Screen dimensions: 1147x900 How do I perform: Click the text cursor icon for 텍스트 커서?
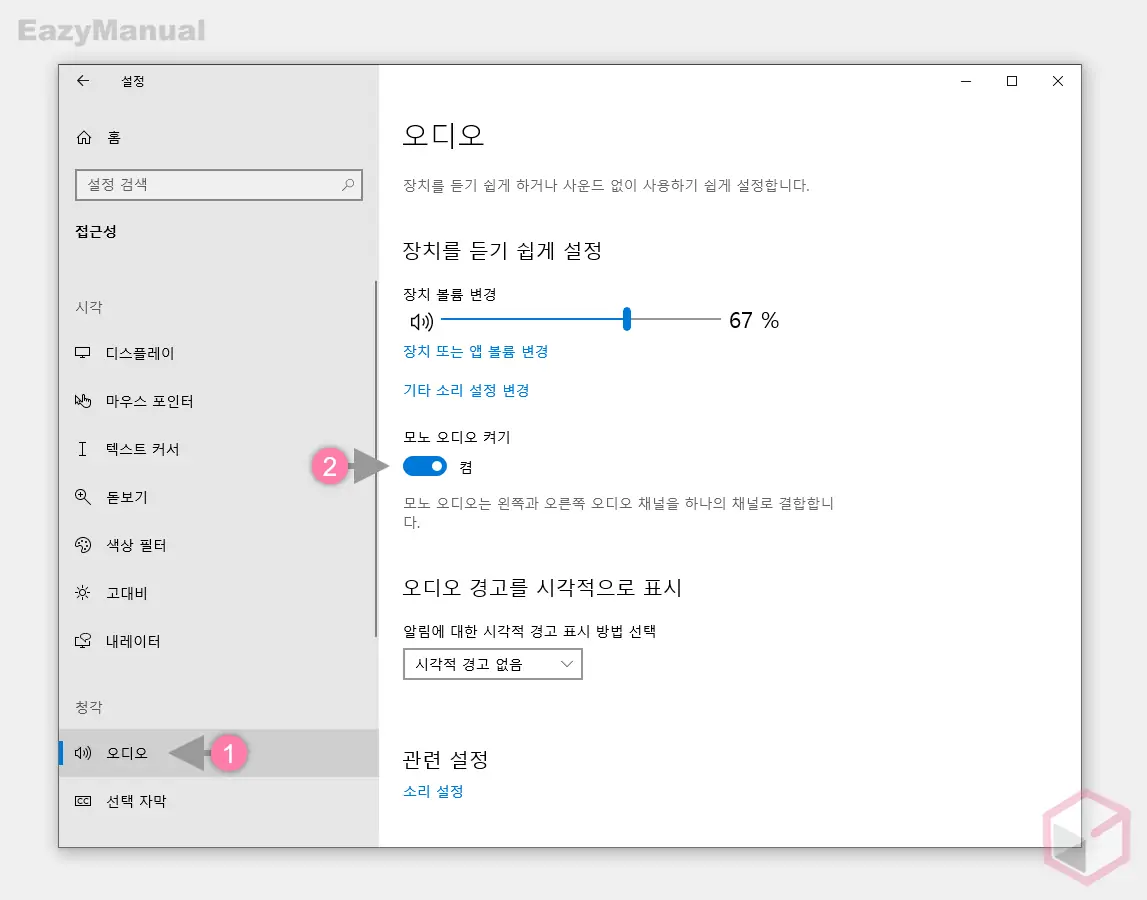pyautogui.click(x=83, y=449)
